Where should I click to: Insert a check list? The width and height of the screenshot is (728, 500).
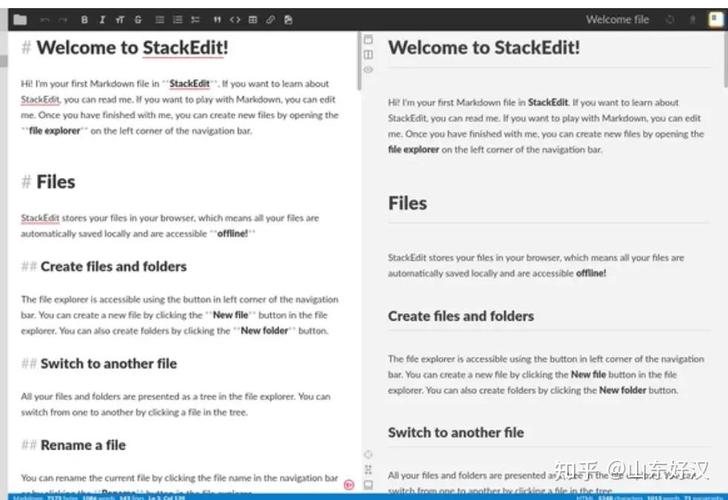[x=195, y=19]
